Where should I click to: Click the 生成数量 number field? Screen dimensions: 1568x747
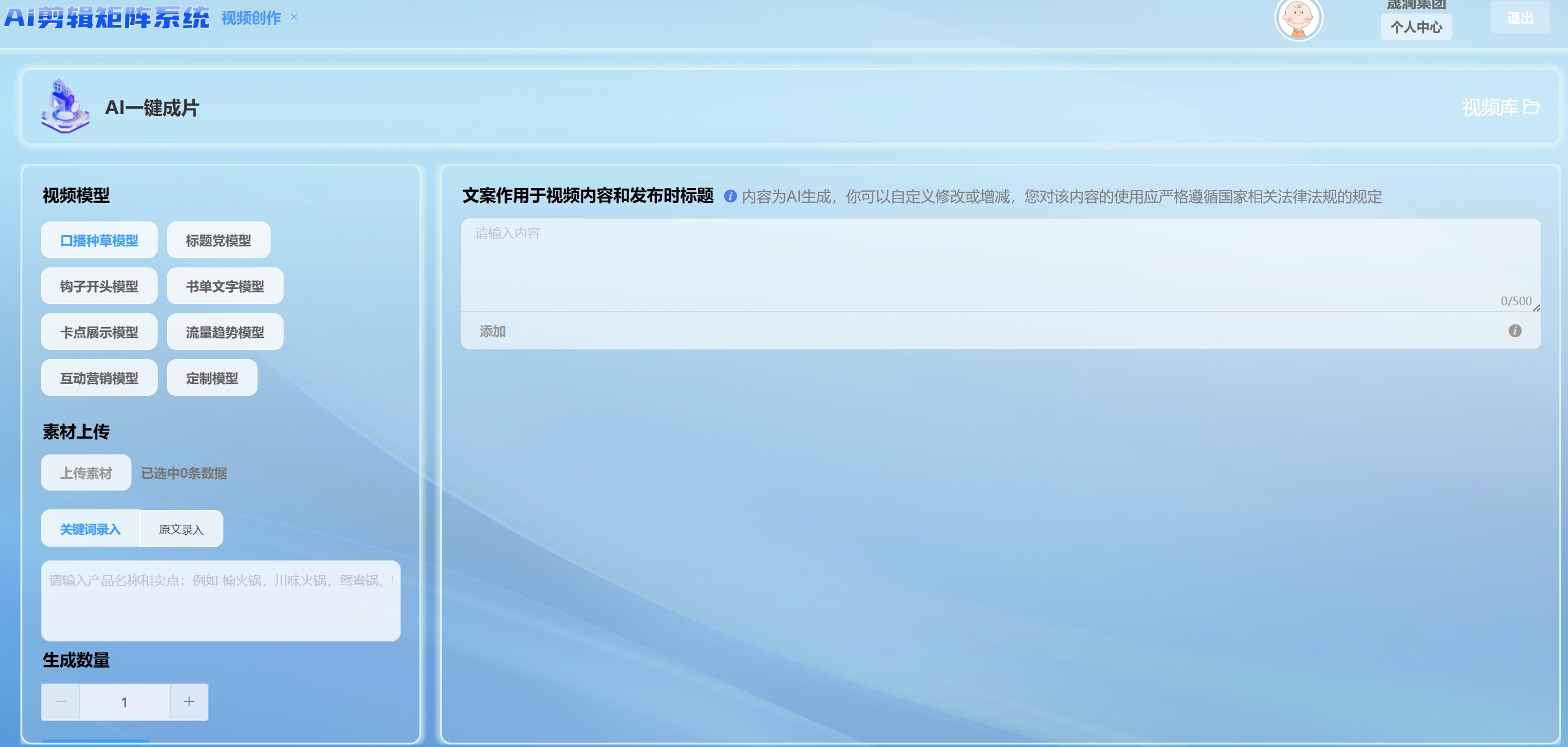[125, 702]
